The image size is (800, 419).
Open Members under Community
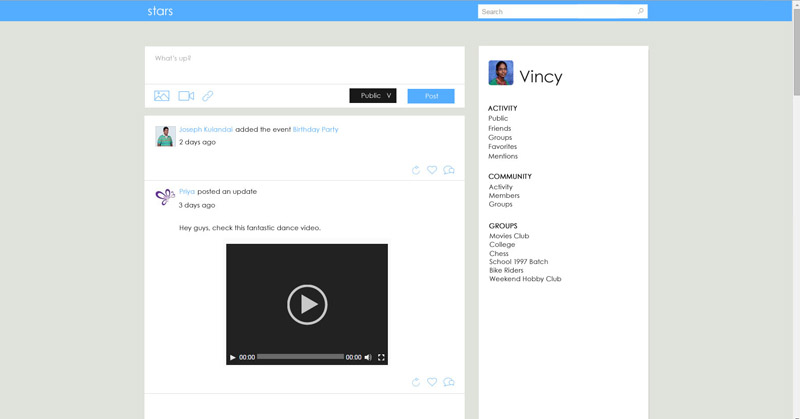coord(504,195)
